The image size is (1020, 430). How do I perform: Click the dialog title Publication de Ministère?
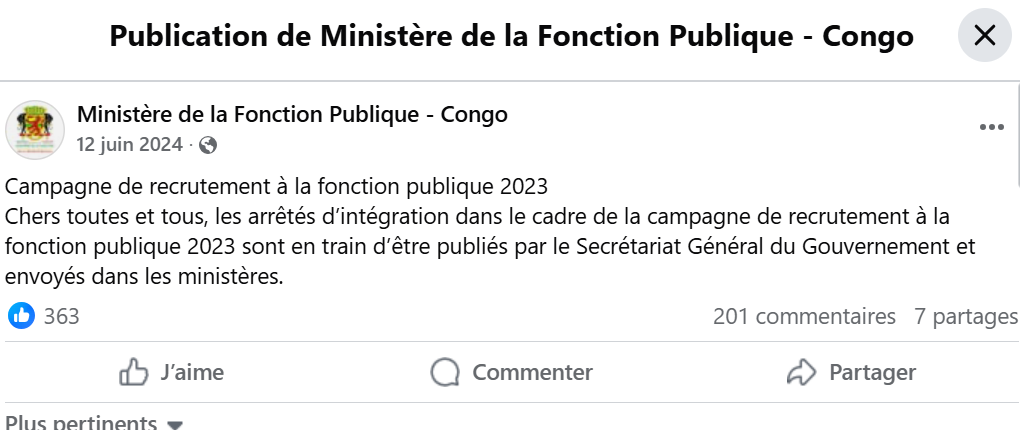(x=511, y=36)
